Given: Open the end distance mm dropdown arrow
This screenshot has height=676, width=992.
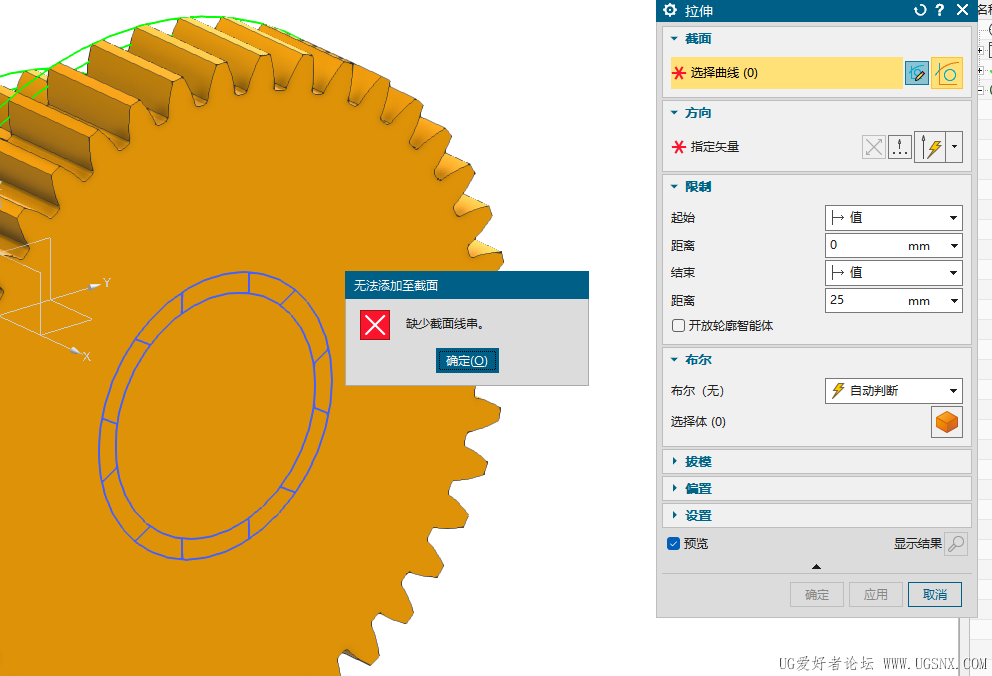Looking at the screenshot, I should 954,301.
